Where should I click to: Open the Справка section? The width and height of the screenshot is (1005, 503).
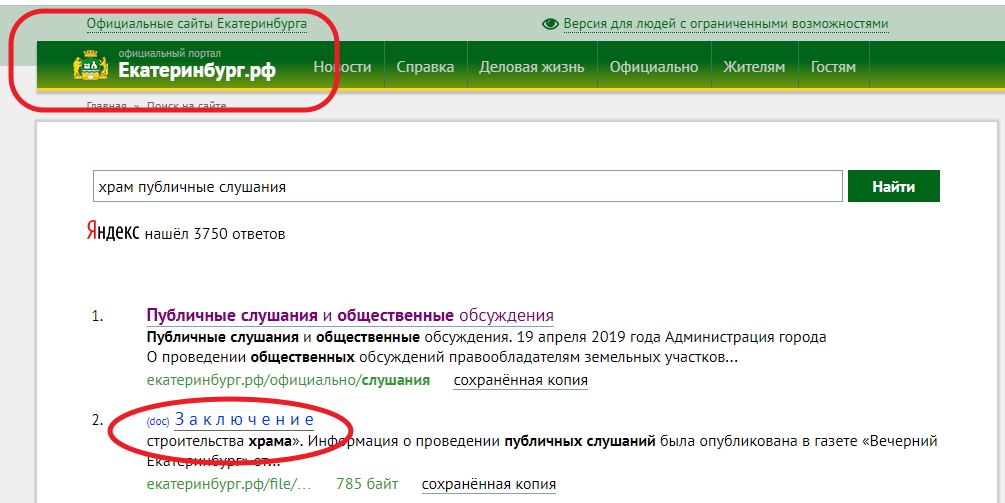(425, 67)
